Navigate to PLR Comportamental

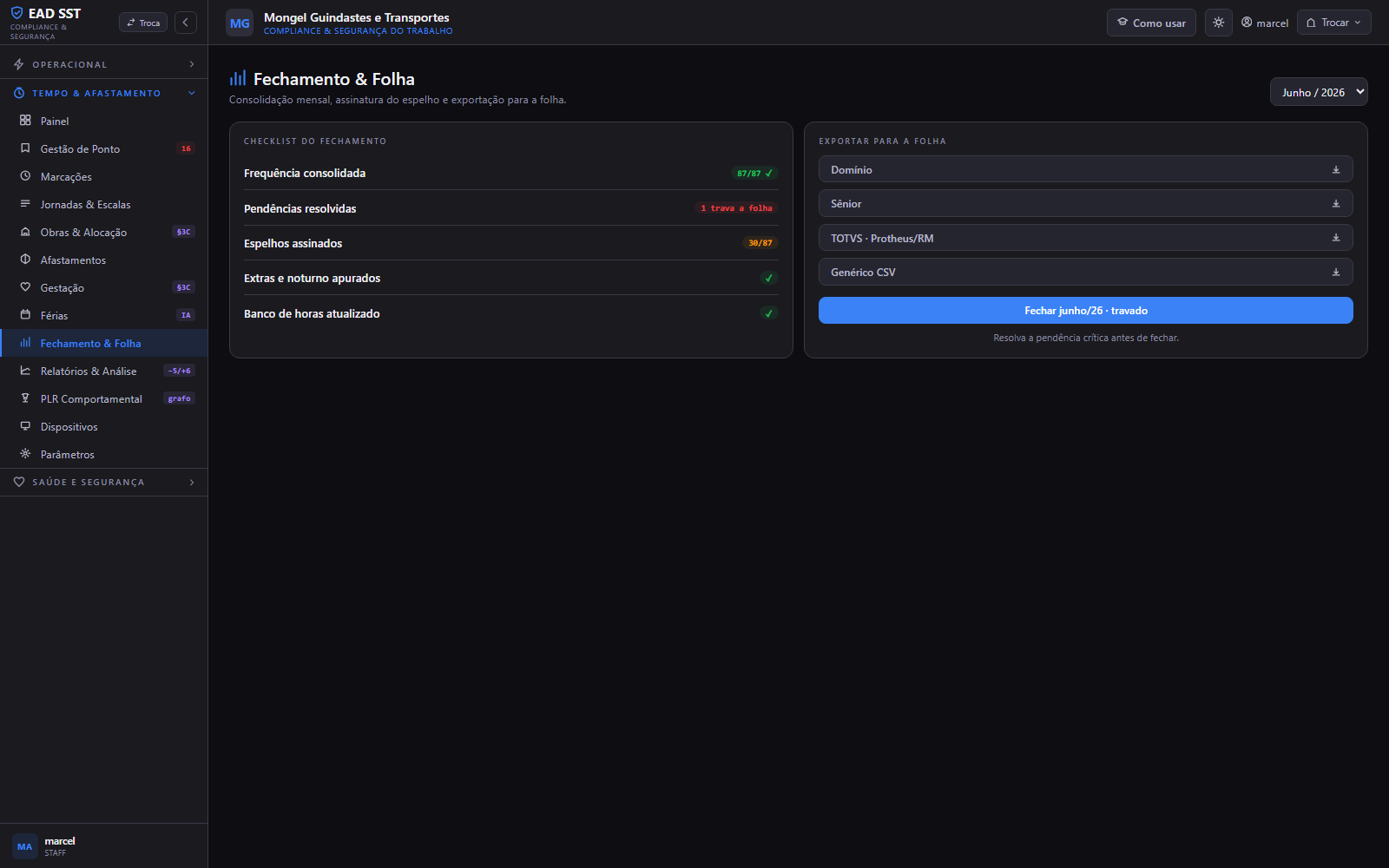coord(104,398)
